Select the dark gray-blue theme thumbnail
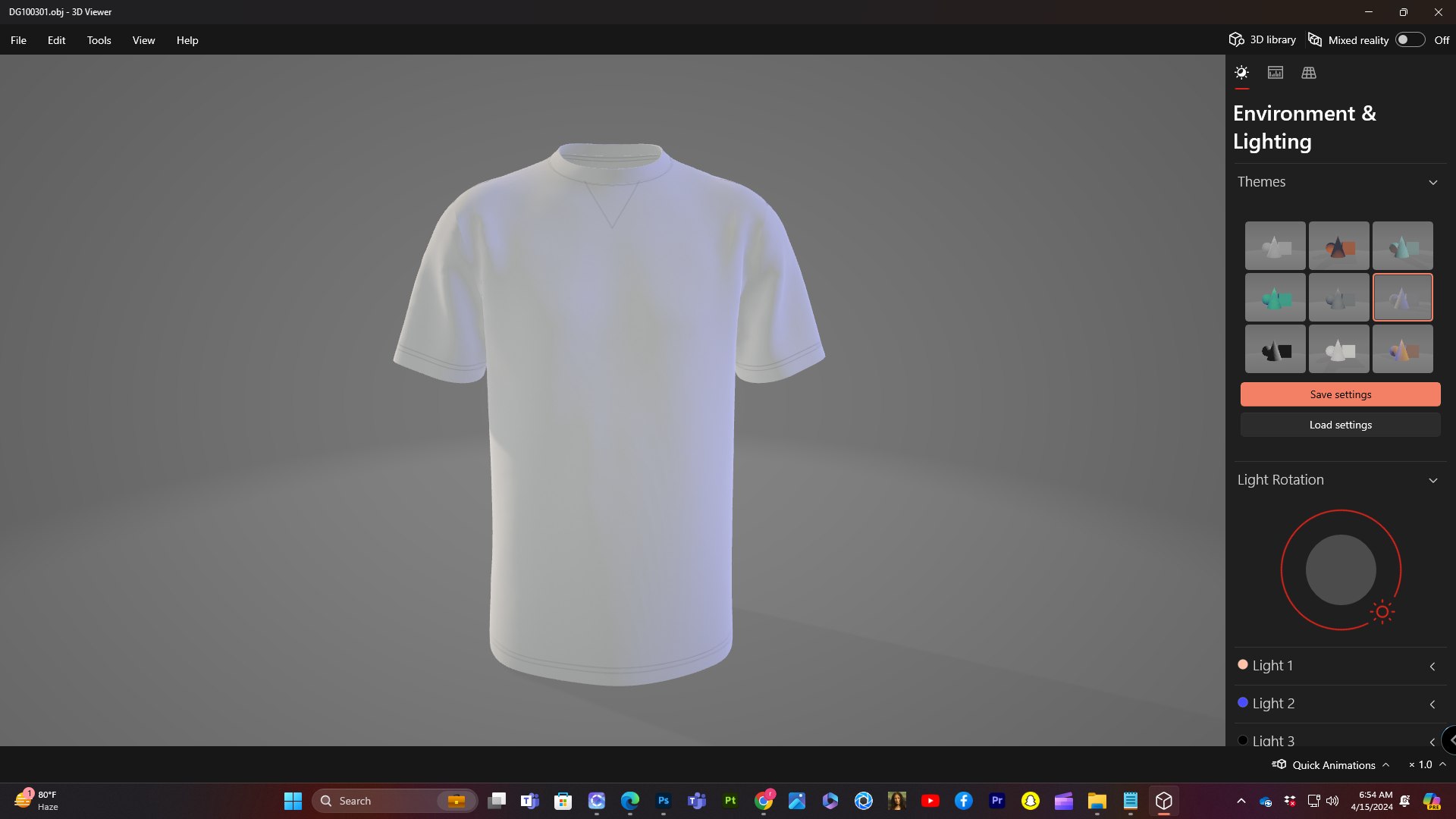Image resolution: width=1456 pixels, height=819 pixels. click(1338, 297)
